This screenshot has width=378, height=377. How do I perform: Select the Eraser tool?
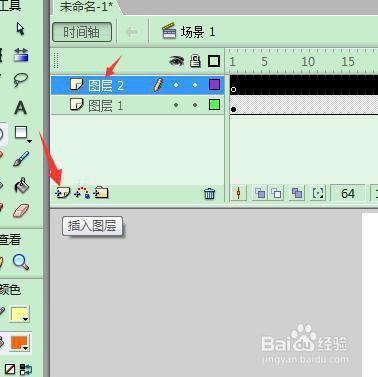(x=21, y=211)
